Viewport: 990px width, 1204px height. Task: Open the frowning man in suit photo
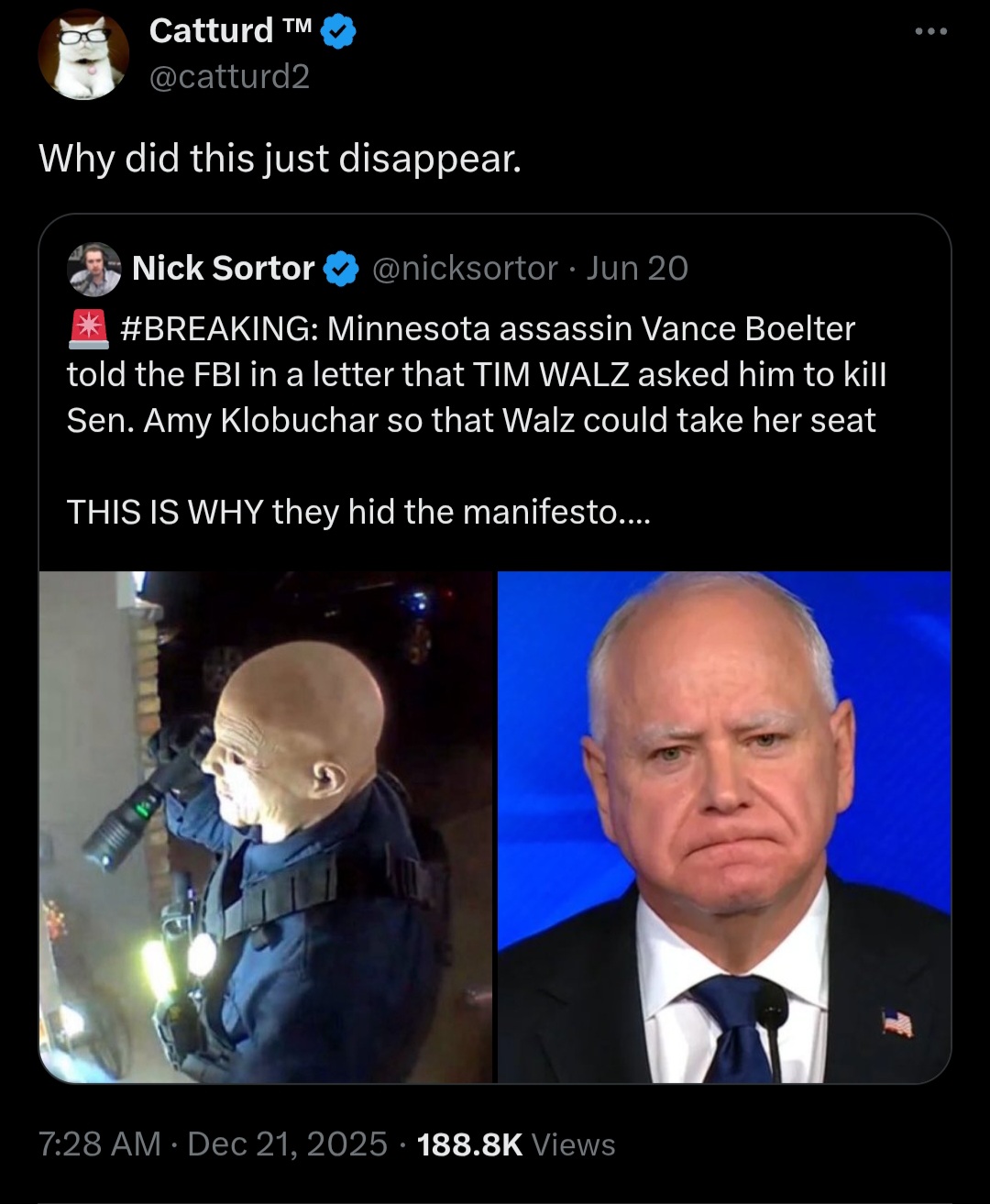click(x=724, y=827)
